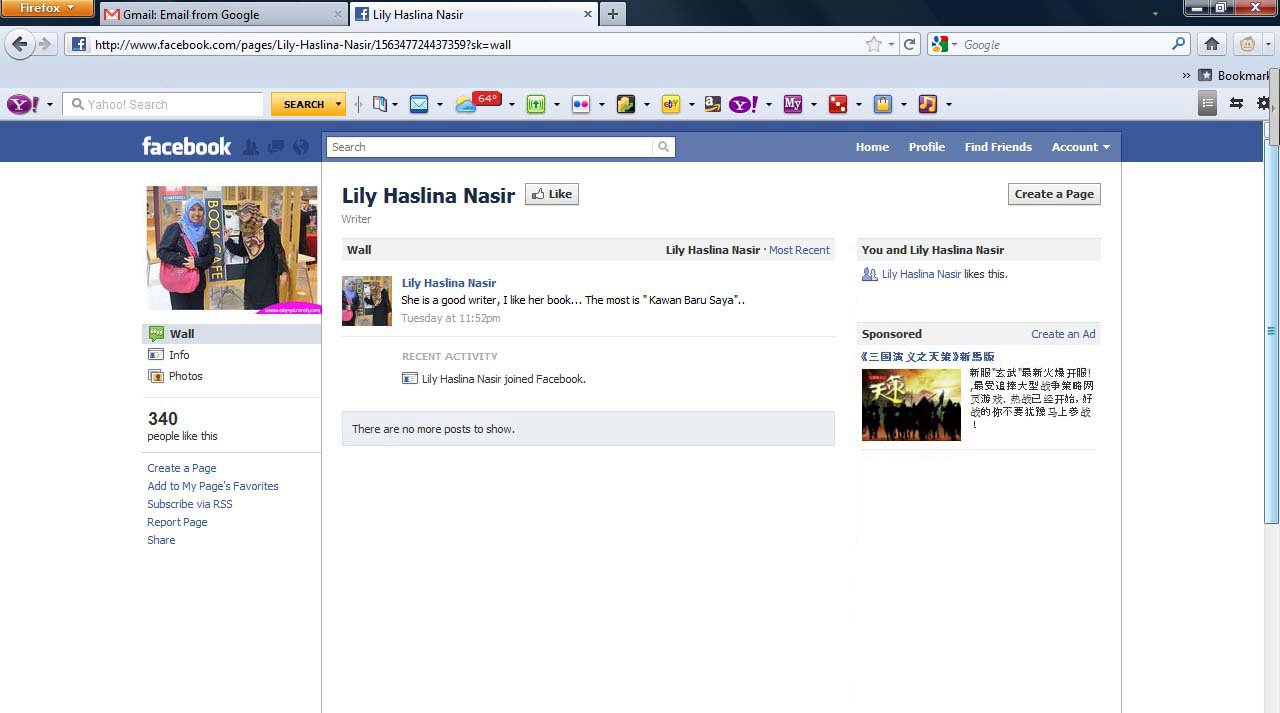1280x713 pixels.
Task: Focus the Yahoo! Search input box
Action: coord(163,104)
